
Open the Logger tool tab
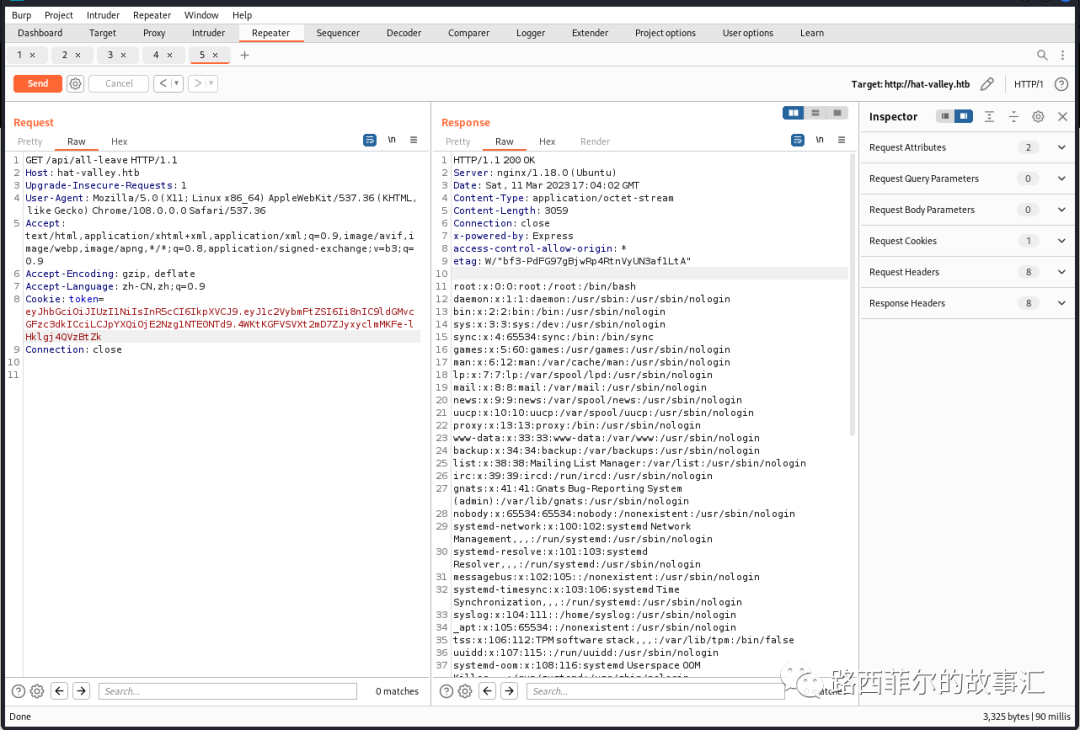530,33
